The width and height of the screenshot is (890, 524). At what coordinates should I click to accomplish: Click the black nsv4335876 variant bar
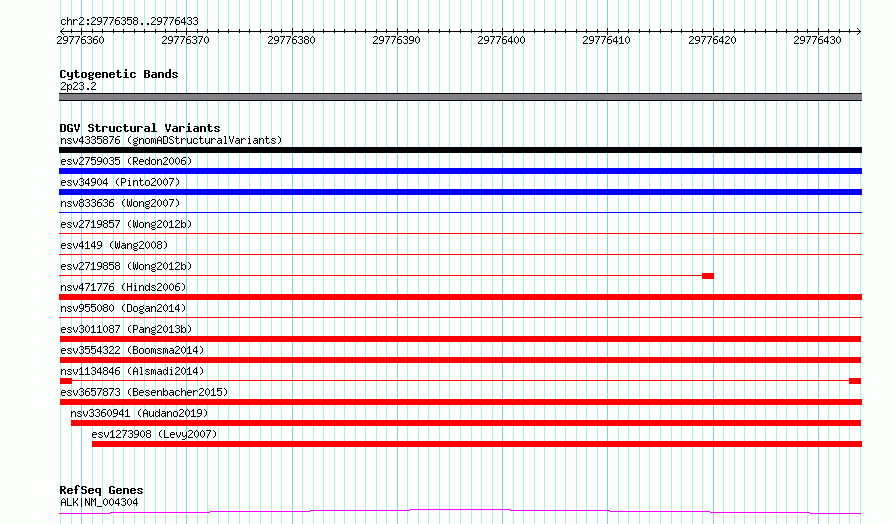coord(460,150)
